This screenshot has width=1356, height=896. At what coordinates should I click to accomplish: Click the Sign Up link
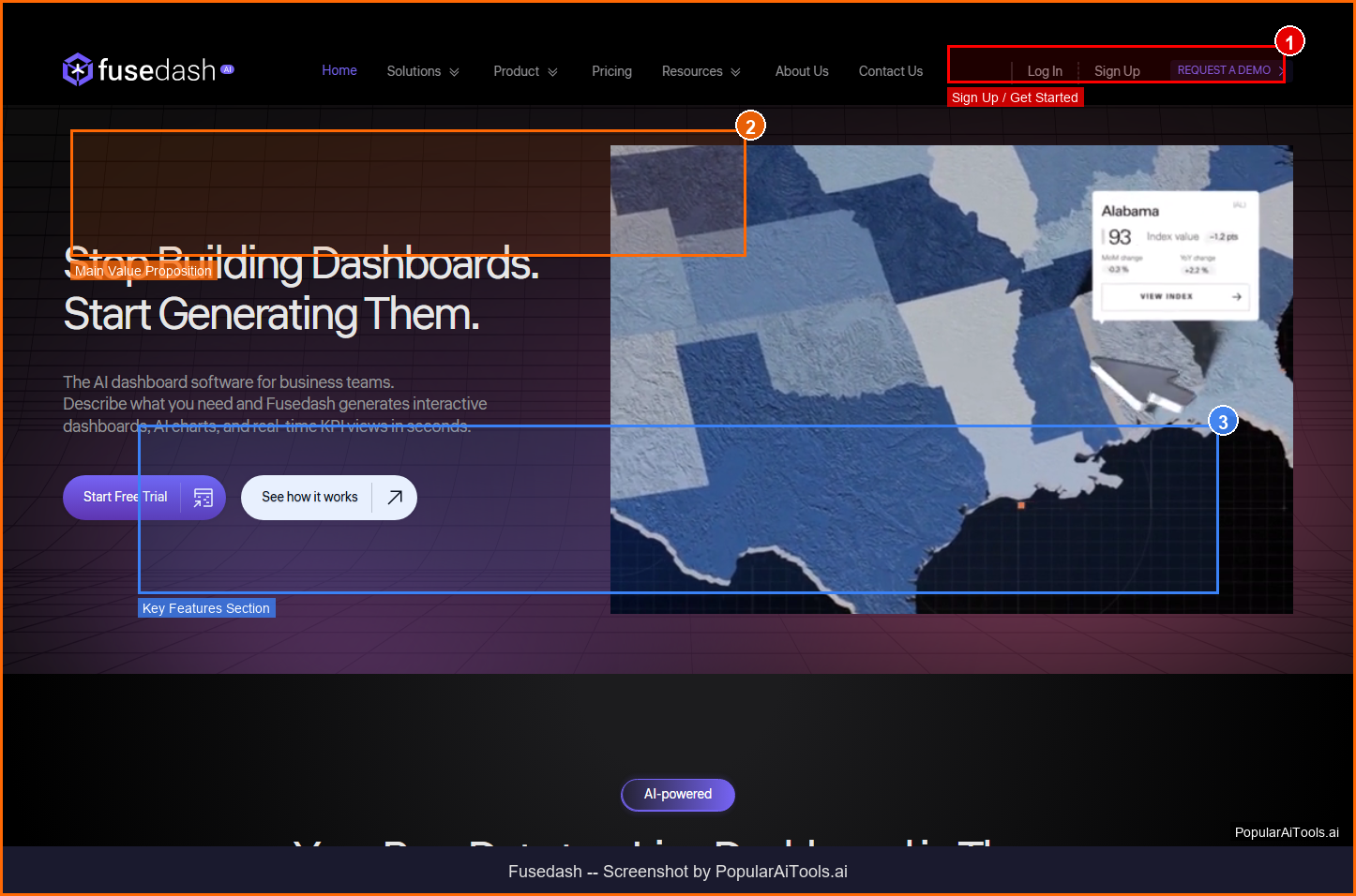[1117, 71]
